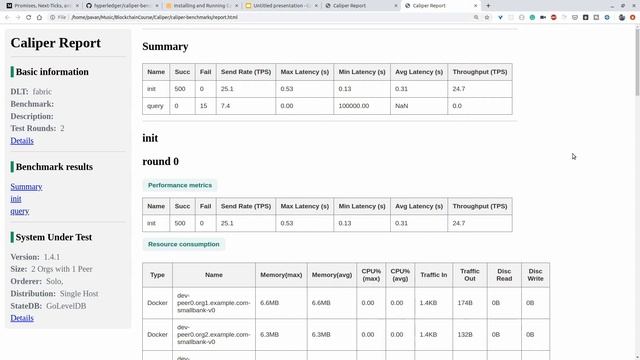Click dev-peer0.org1.example.com-smallbank-v0 name cell
Image resolution: width=640 pixels, height=360 pixels.
pos(213,303)
